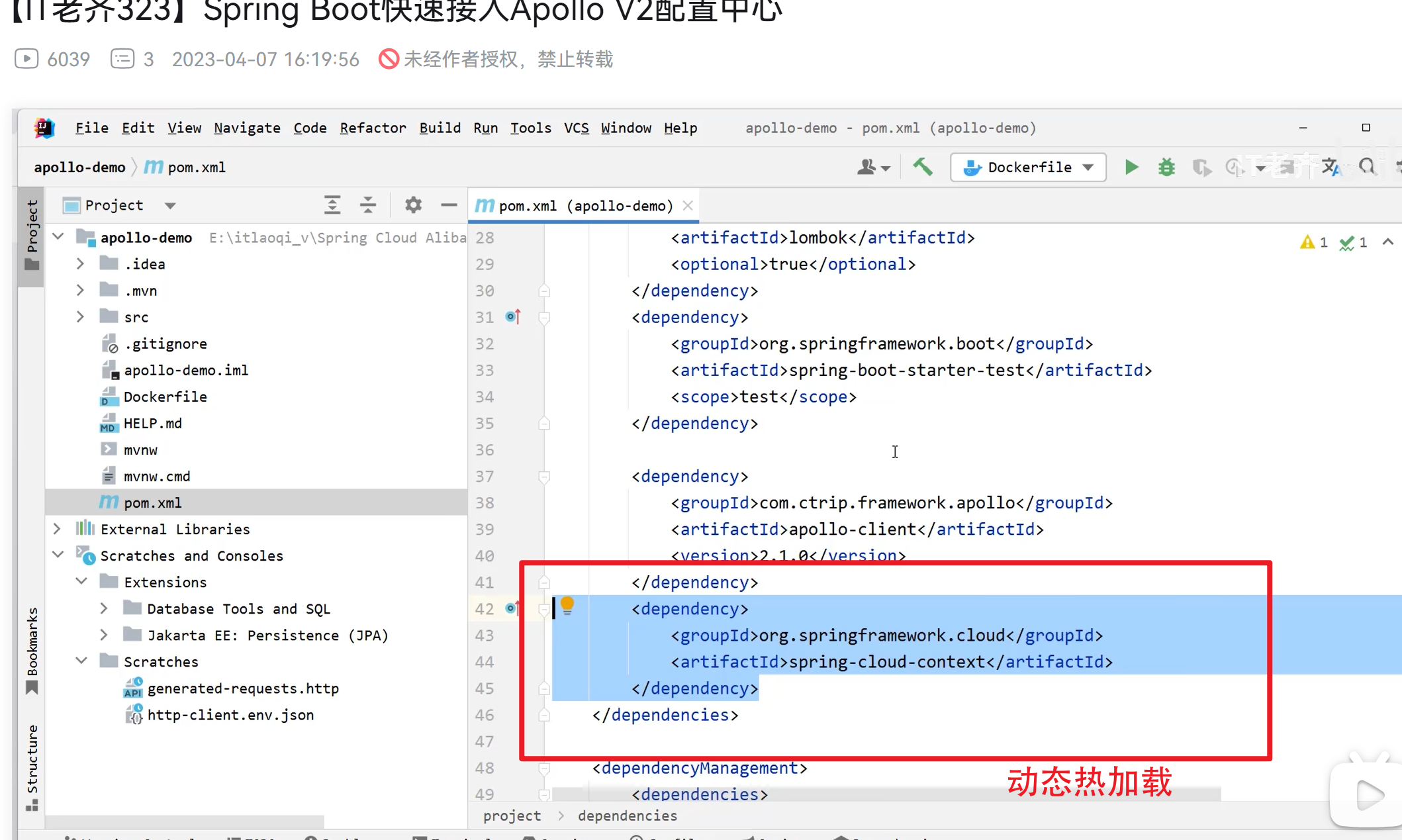The image size is (1402, 840).
Task: Collapse Scratches and Consoles node
Action: point(58,554)
